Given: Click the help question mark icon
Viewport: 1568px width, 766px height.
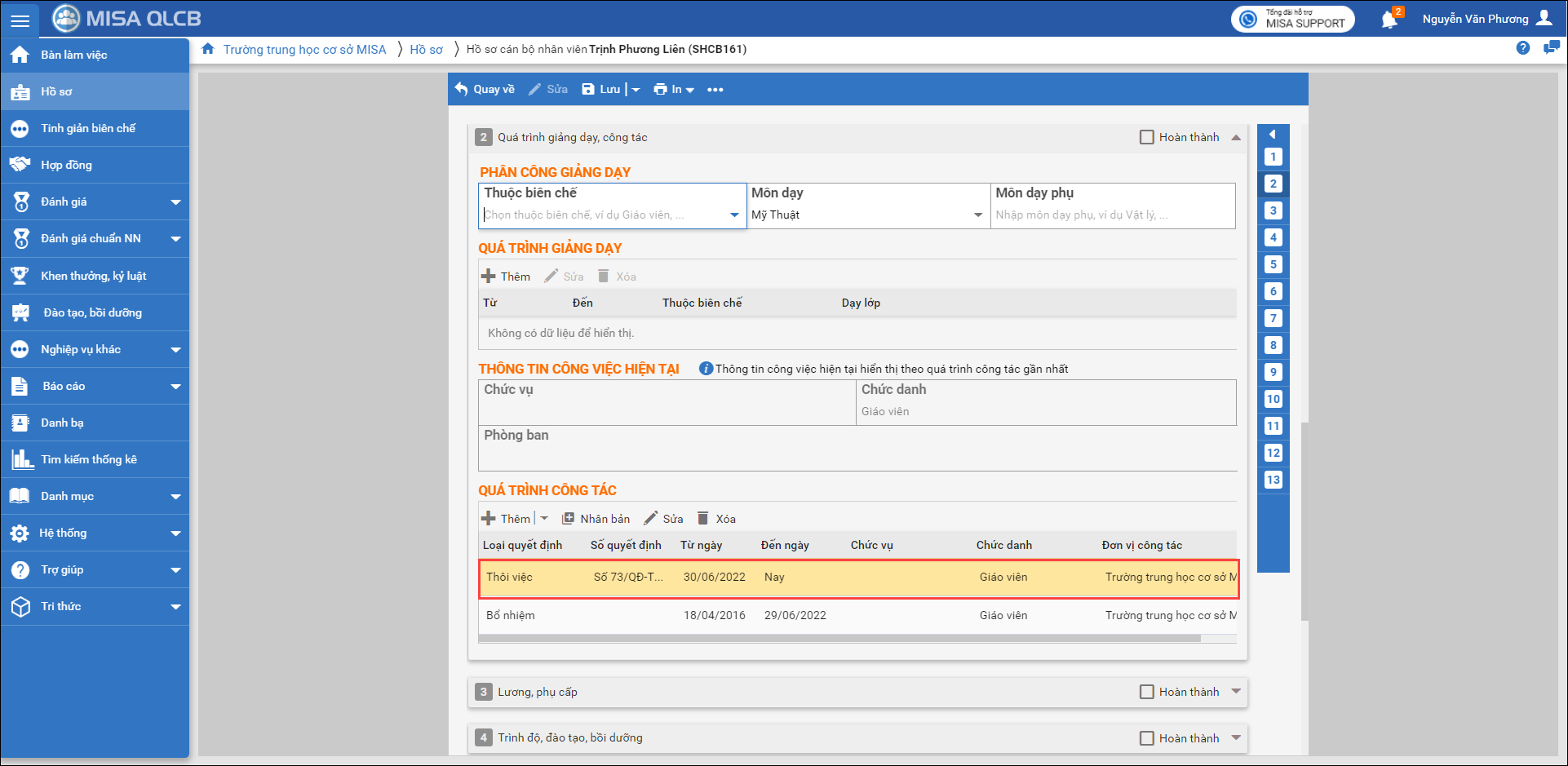Looking at the screenshot, I should pyautogui.click(x=1522, y=48).
